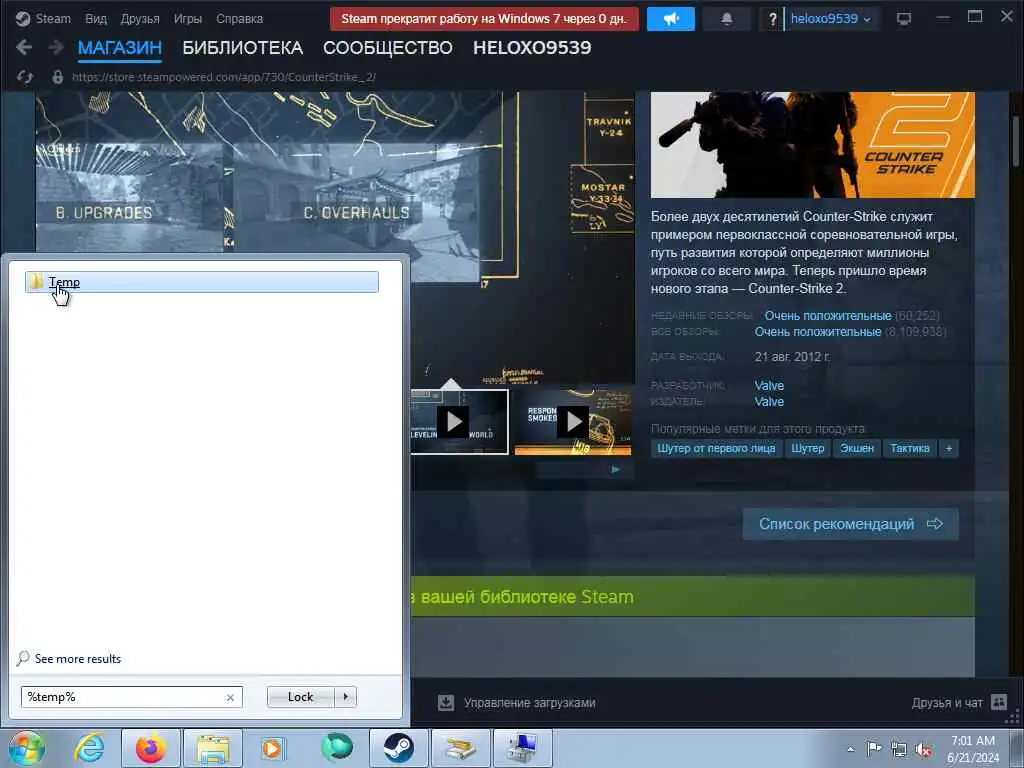This screenshot has height=768, width=1024.
Task: Open Windows Explorer from taskbar
Action: pyautogui.click(x=213, y=748)
